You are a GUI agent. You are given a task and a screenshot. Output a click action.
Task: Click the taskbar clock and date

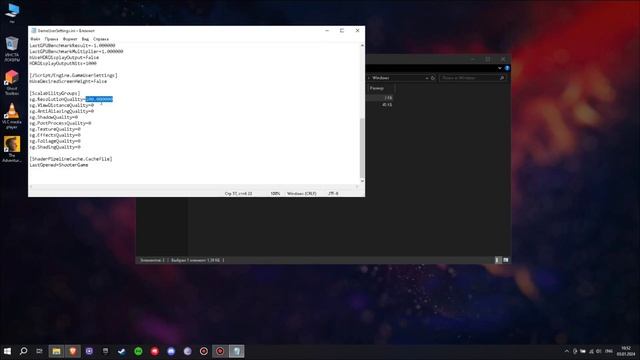625,351
